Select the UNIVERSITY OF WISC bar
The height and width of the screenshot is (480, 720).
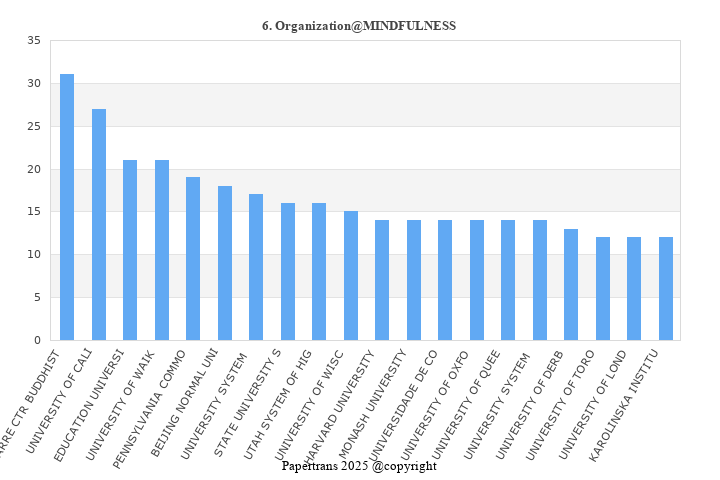click(x=351, y=276)
